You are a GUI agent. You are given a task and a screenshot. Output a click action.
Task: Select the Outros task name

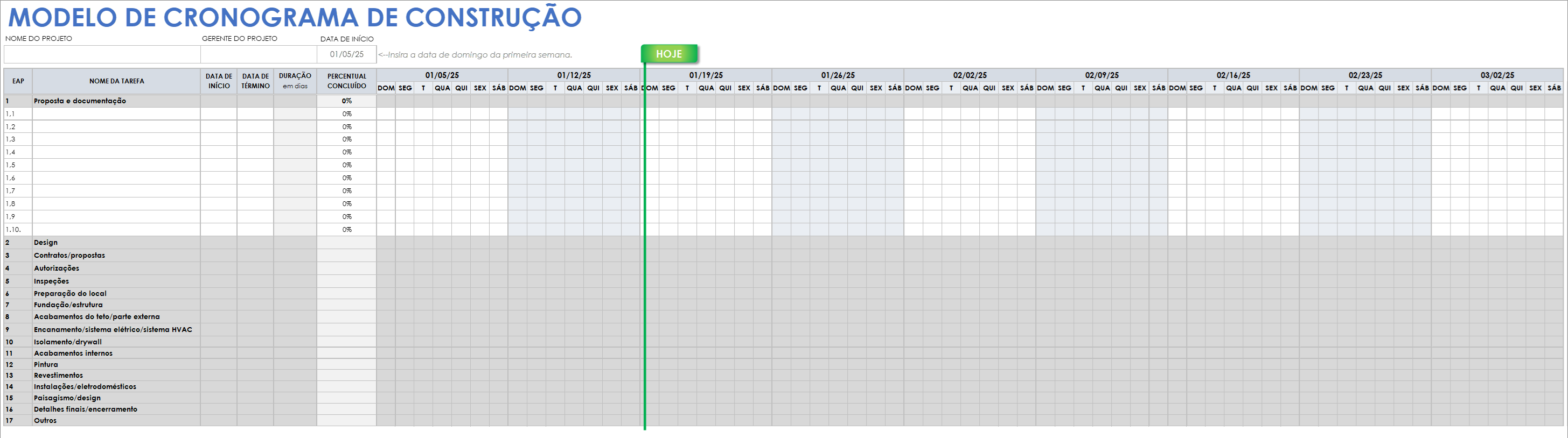pos(45,420)
